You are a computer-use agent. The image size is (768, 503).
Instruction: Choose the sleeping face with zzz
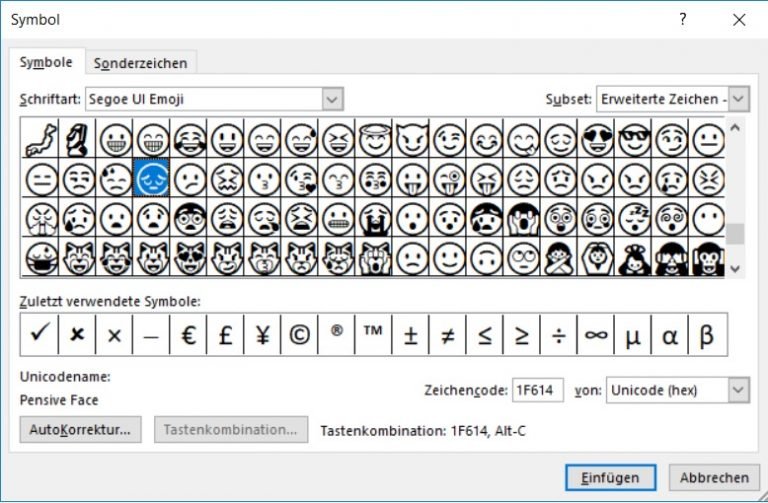[x=634, y=218]
